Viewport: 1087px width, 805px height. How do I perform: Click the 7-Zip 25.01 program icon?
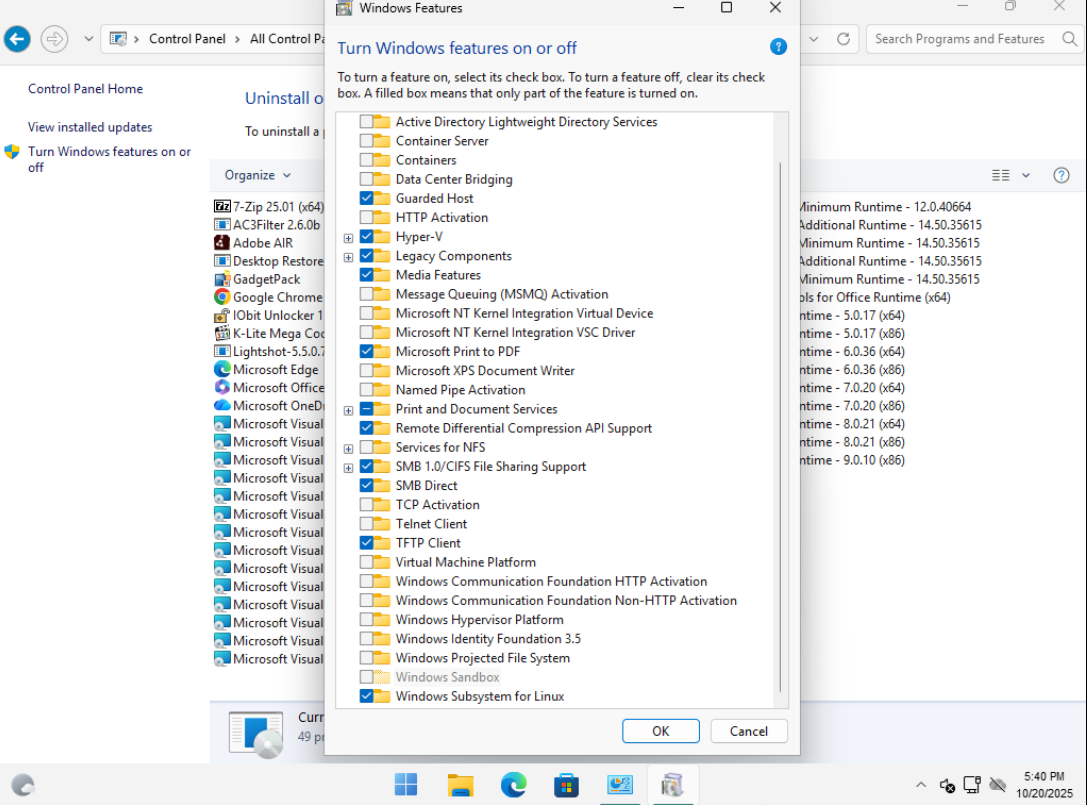(222, 207)
